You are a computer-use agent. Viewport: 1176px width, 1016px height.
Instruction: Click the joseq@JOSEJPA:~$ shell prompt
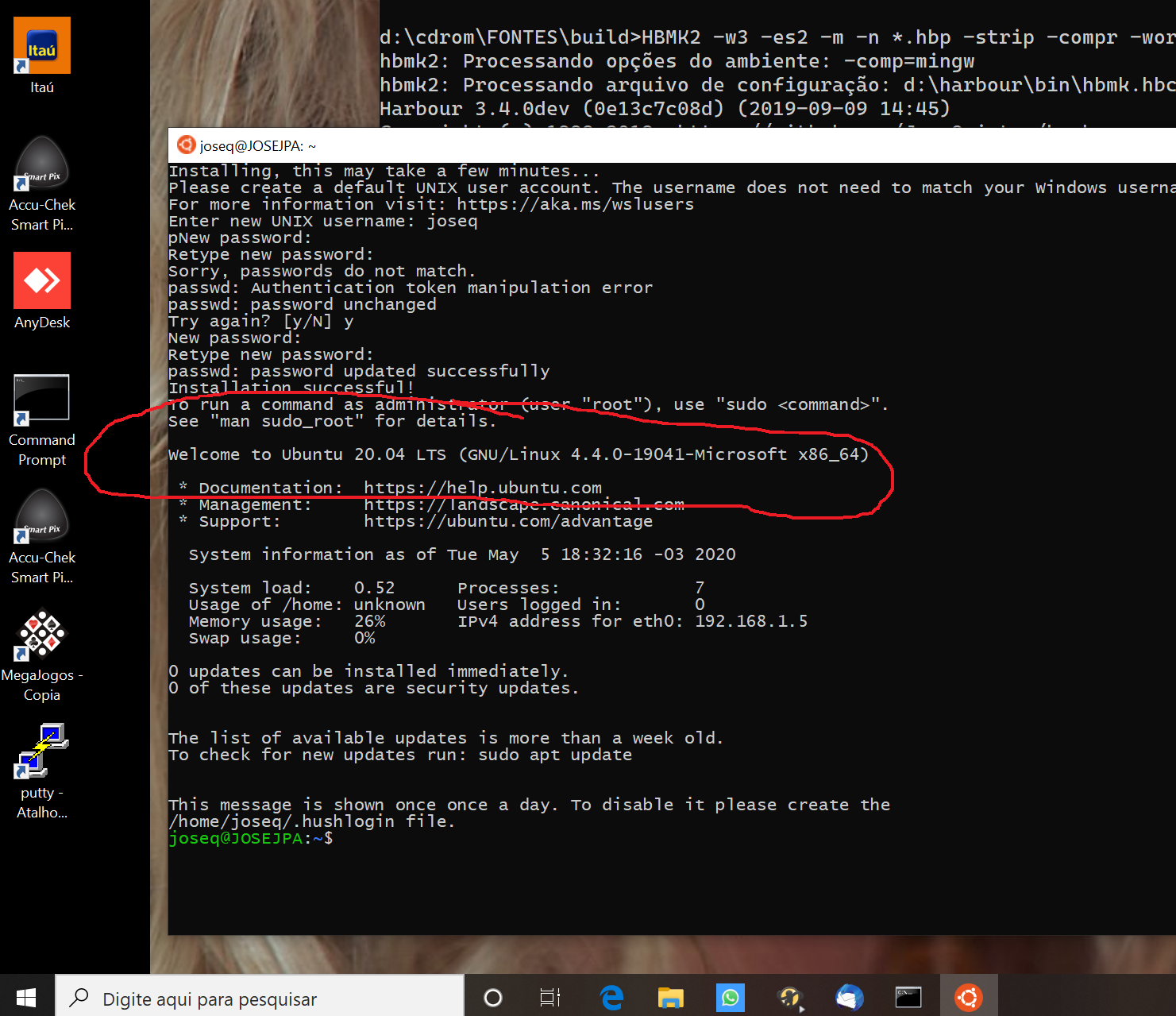coord(251,838)
